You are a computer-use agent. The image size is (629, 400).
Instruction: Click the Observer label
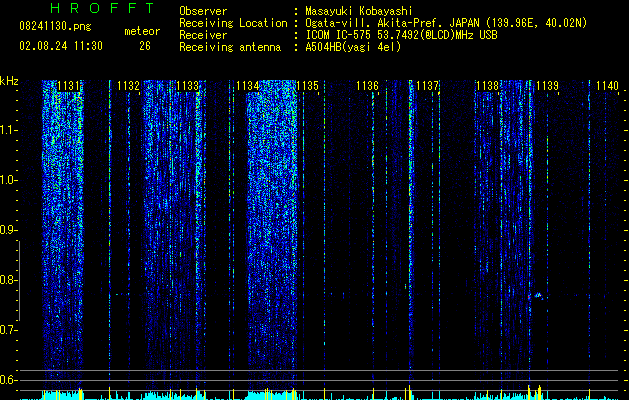point(203,11)
